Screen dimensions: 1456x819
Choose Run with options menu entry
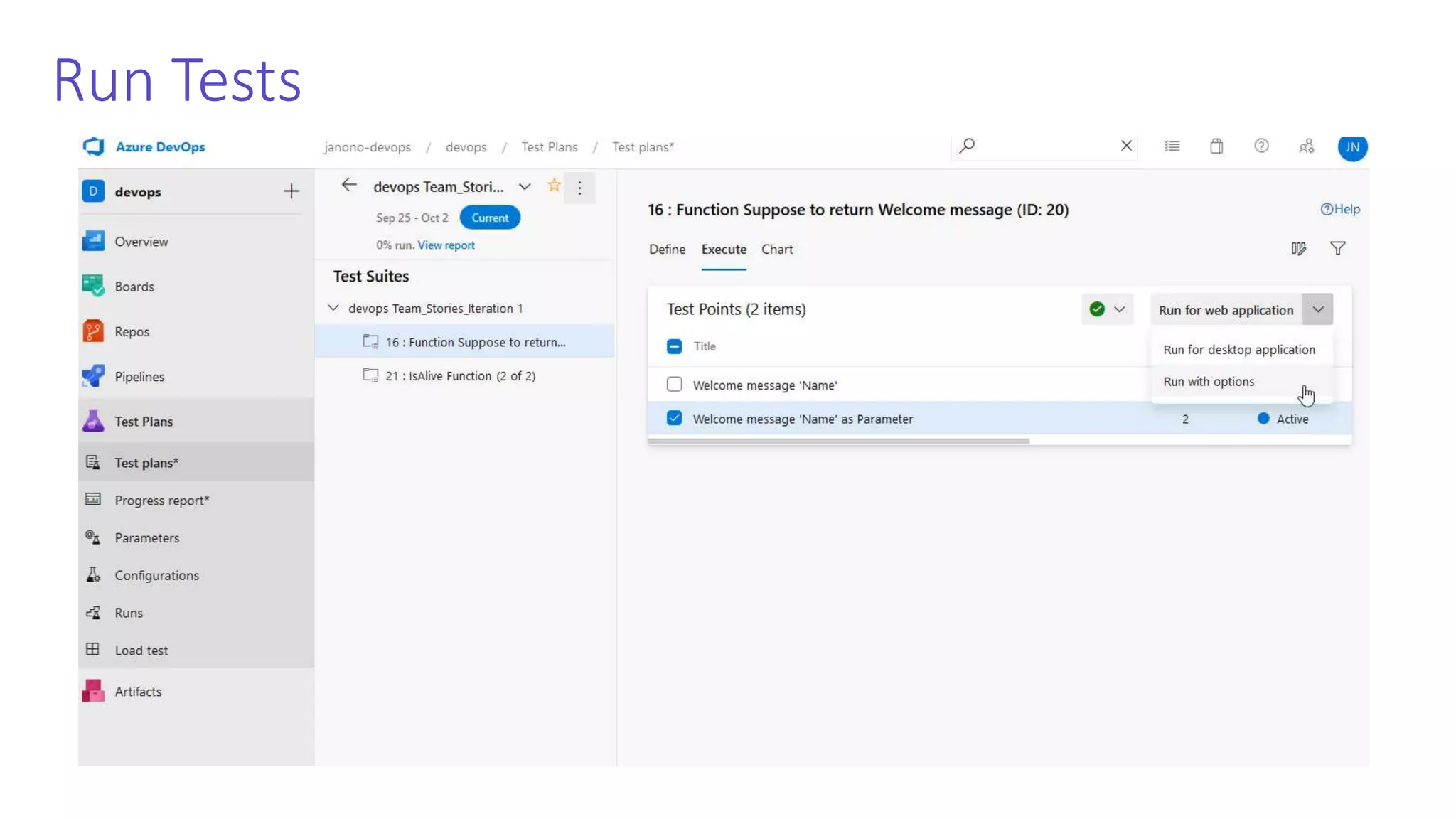pos(1209,382)
